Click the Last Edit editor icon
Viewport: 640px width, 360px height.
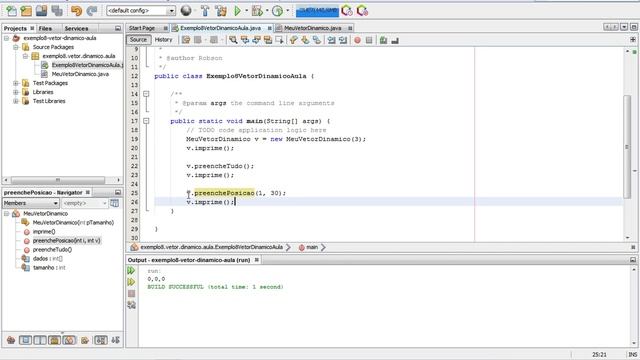[186, 40]
